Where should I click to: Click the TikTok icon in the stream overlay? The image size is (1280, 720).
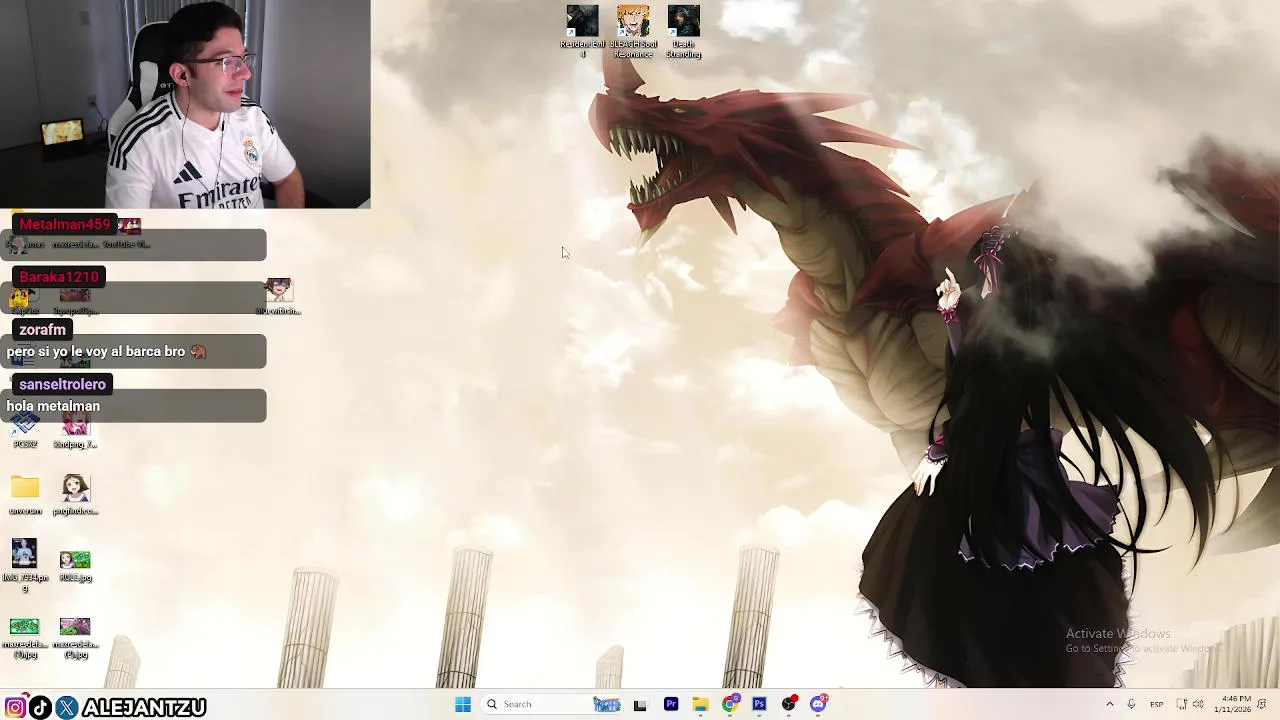click(x=40, y=707)
